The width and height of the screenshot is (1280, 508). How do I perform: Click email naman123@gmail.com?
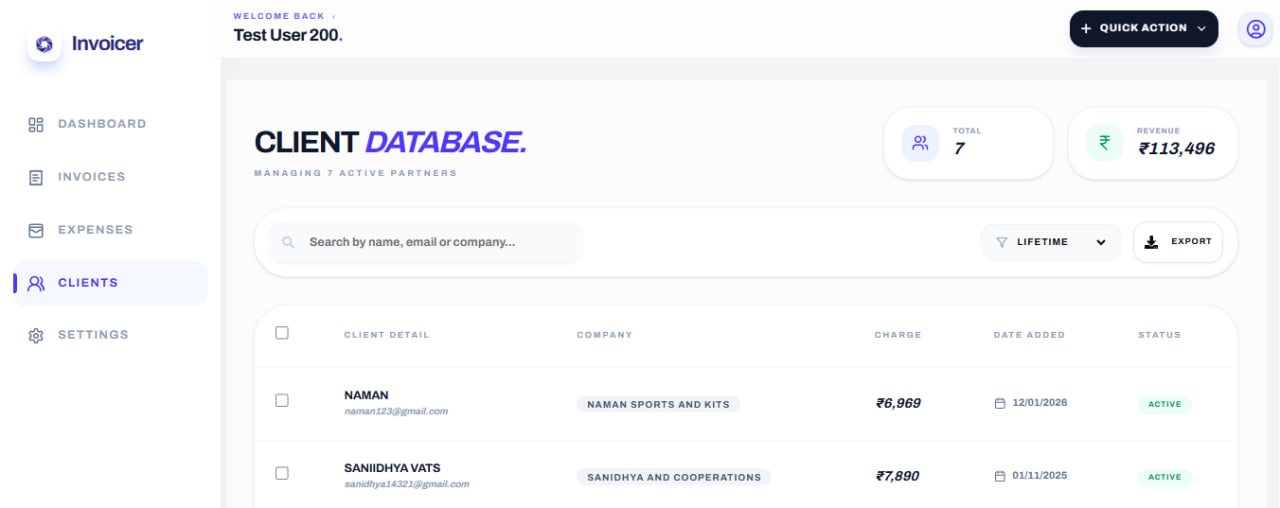tap(396, 411)
